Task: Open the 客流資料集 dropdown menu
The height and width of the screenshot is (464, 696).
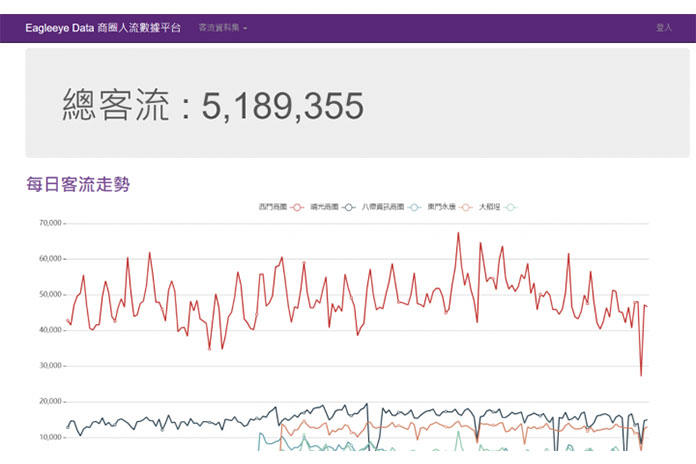Action: (x=222, y=28)
